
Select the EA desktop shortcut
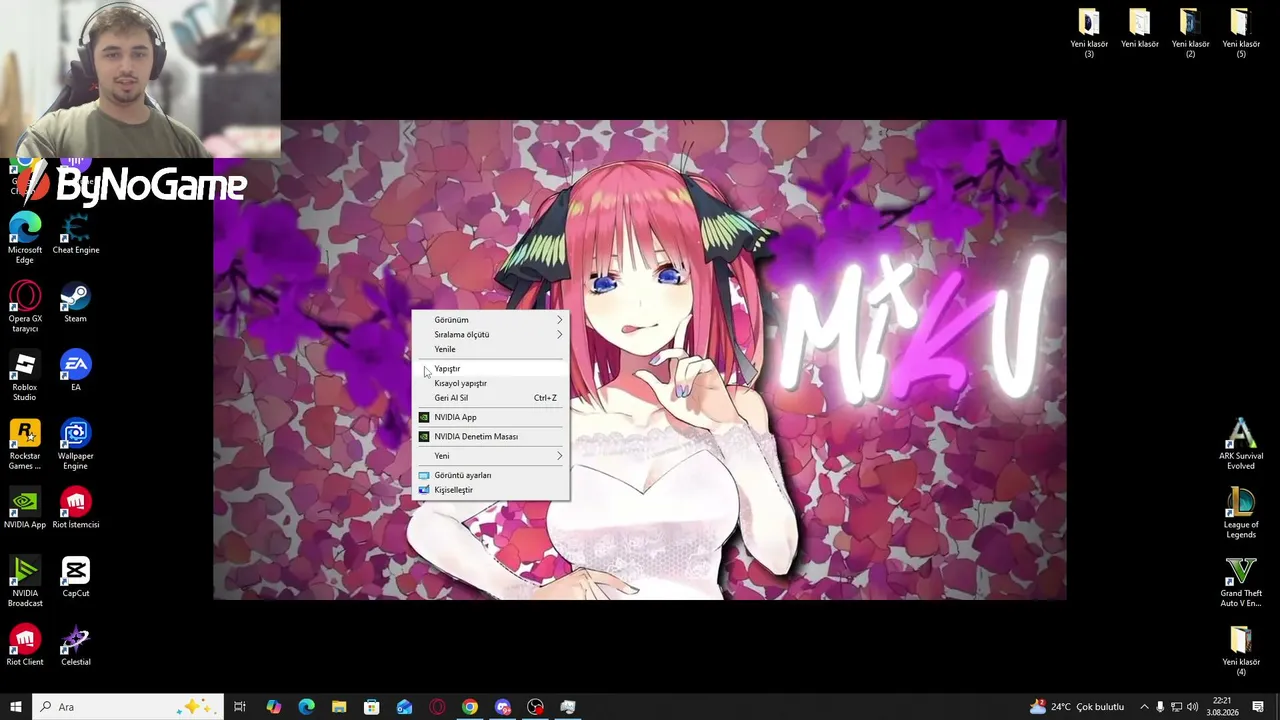(76, 371)
